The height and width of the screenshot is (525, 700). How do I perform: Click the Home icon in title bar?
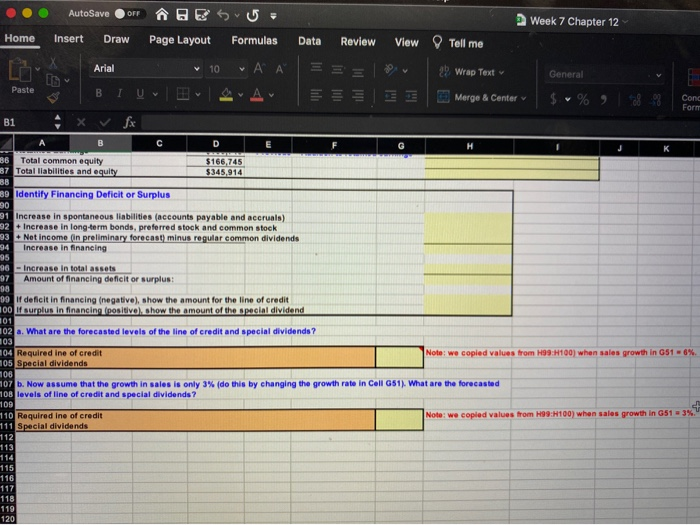pyautogui.click(x=162, y=15)
